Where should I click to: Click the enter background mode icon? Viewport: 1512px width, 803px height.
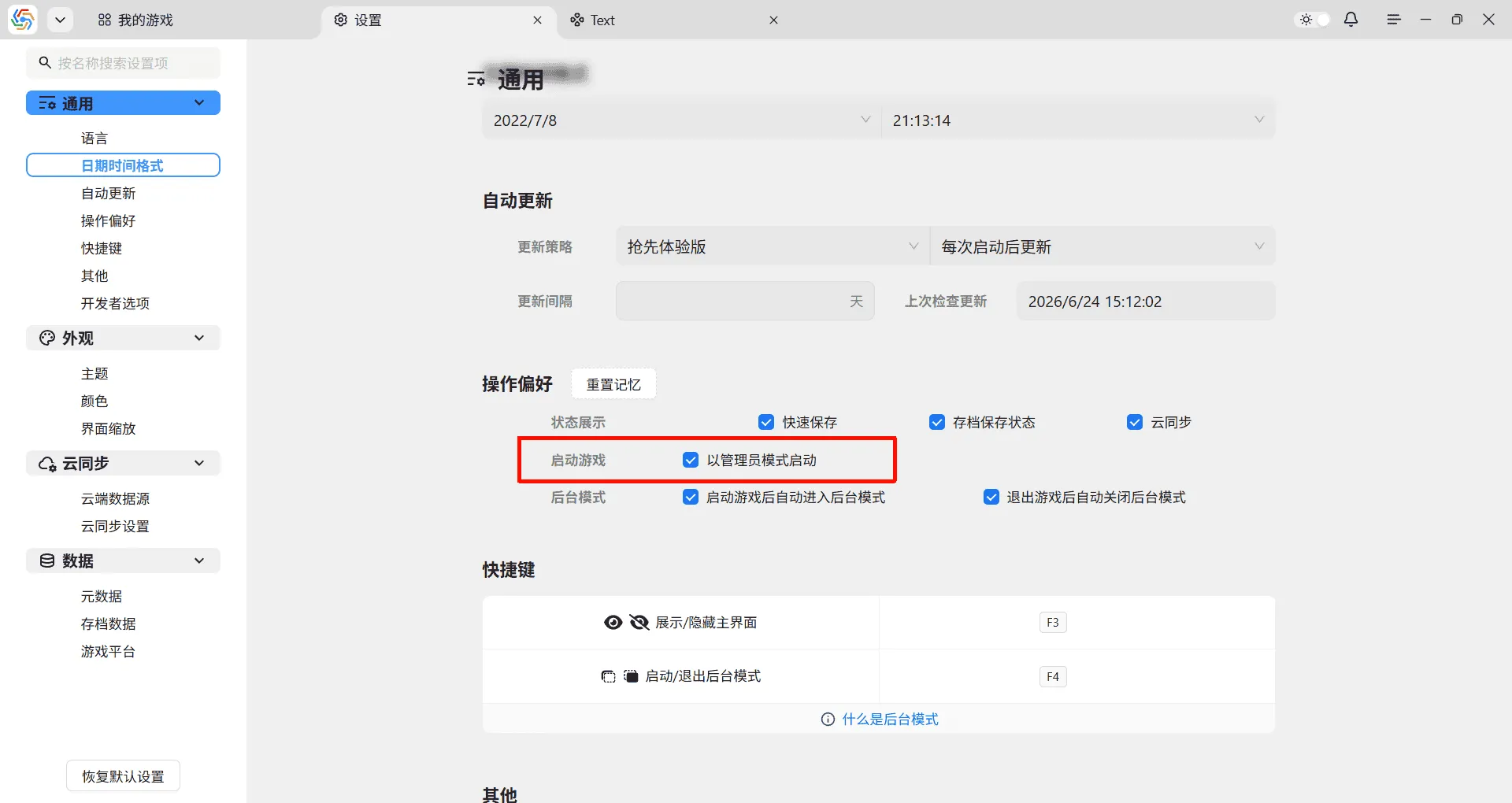(x=608, y=676)
